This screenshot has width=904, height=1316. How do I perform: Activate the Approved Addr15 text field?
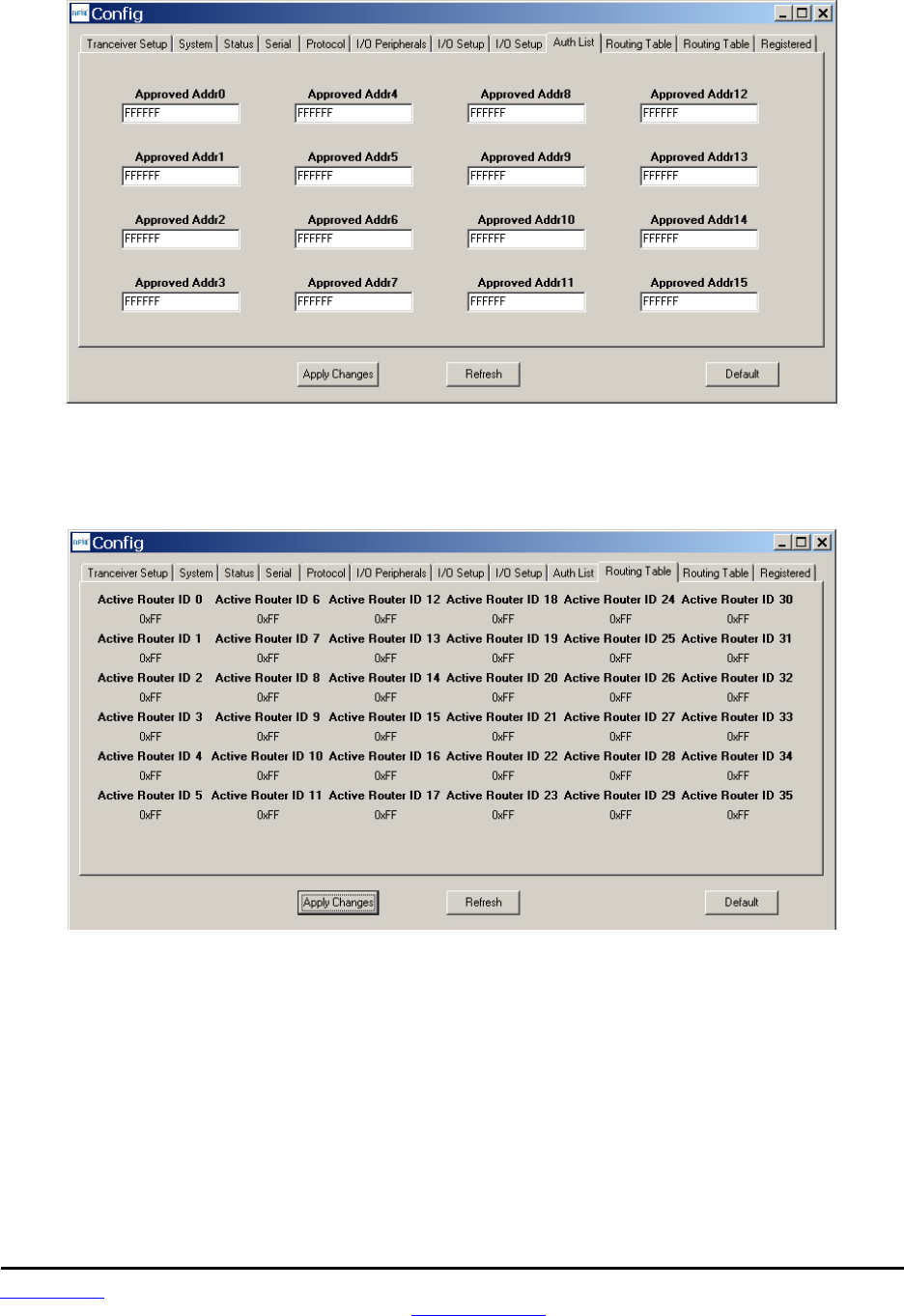pyautogui.click(x=699, y=302)
